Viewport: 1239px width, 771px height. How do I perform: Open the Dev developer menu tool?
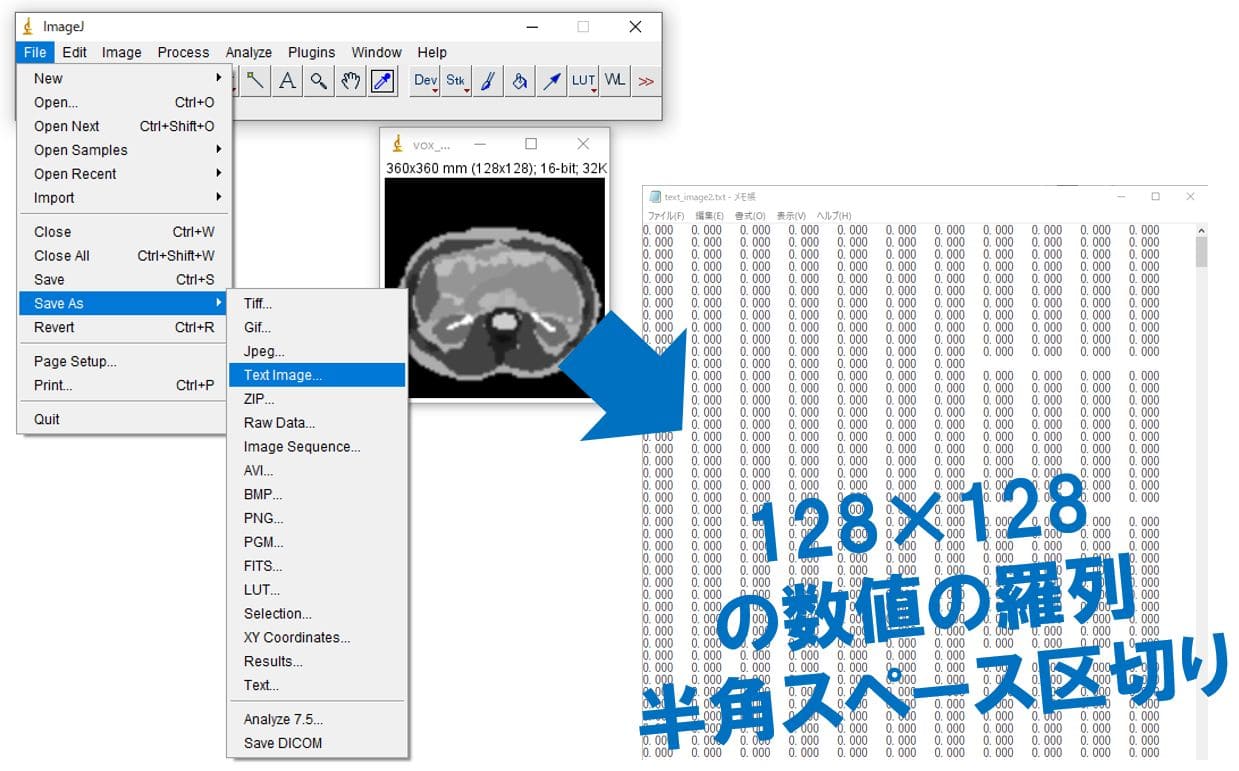coord(425,81)
